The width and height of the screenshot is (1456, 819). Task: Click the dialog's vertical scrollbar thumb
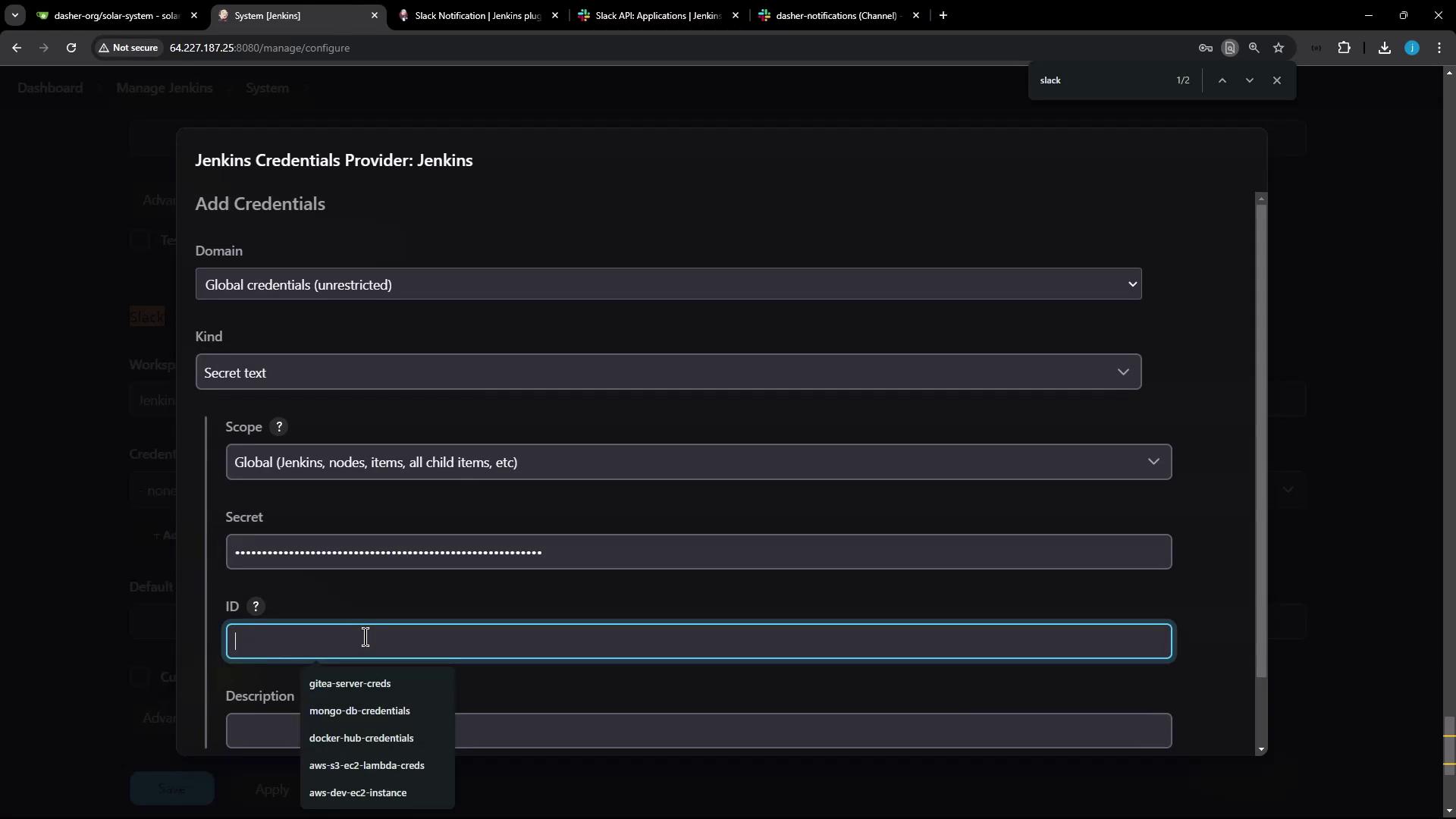(1261, 440)
